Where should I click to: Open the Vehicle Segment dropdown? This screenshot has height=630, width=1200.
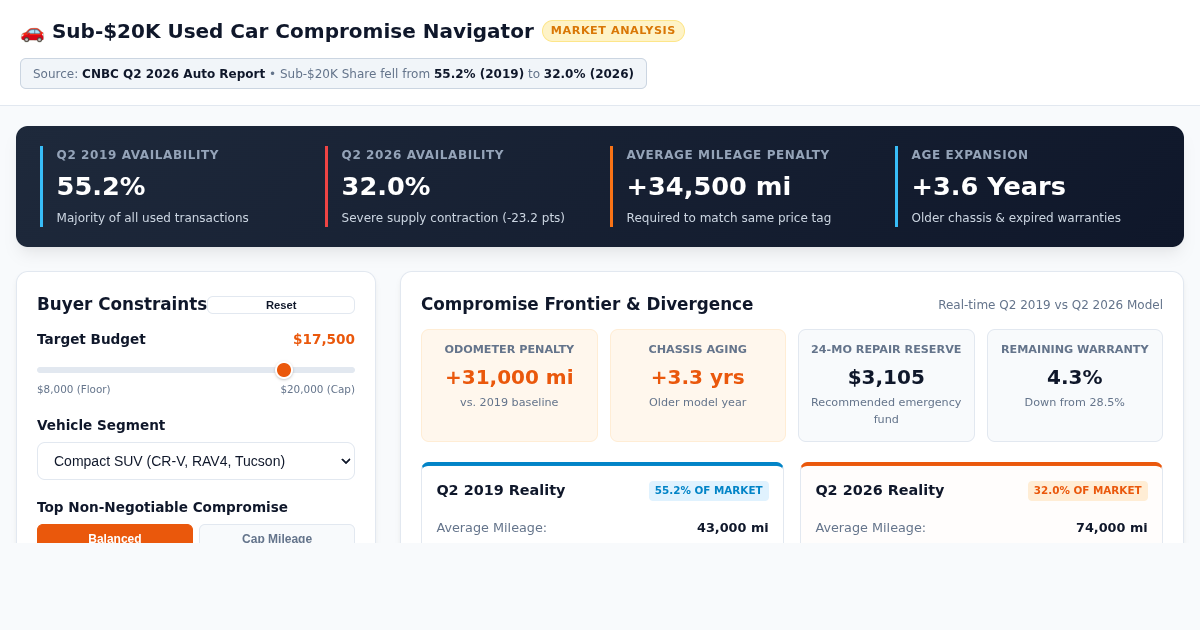(x=196, y=461)
